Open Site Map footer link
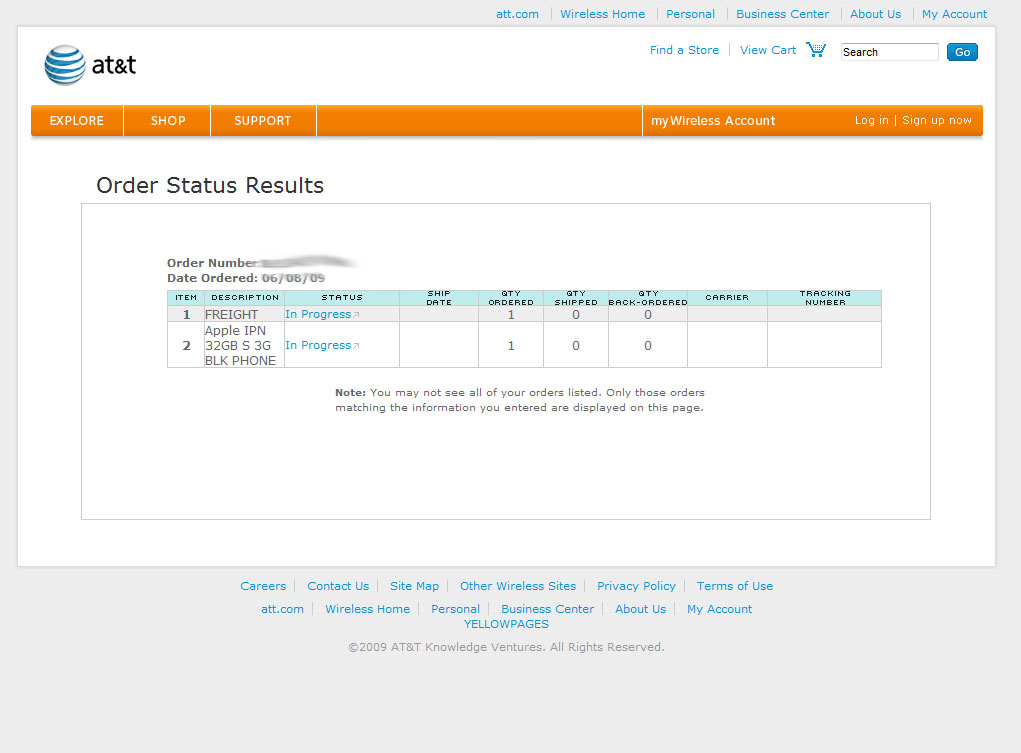1021x753 pixels. (x=414, y=586)
